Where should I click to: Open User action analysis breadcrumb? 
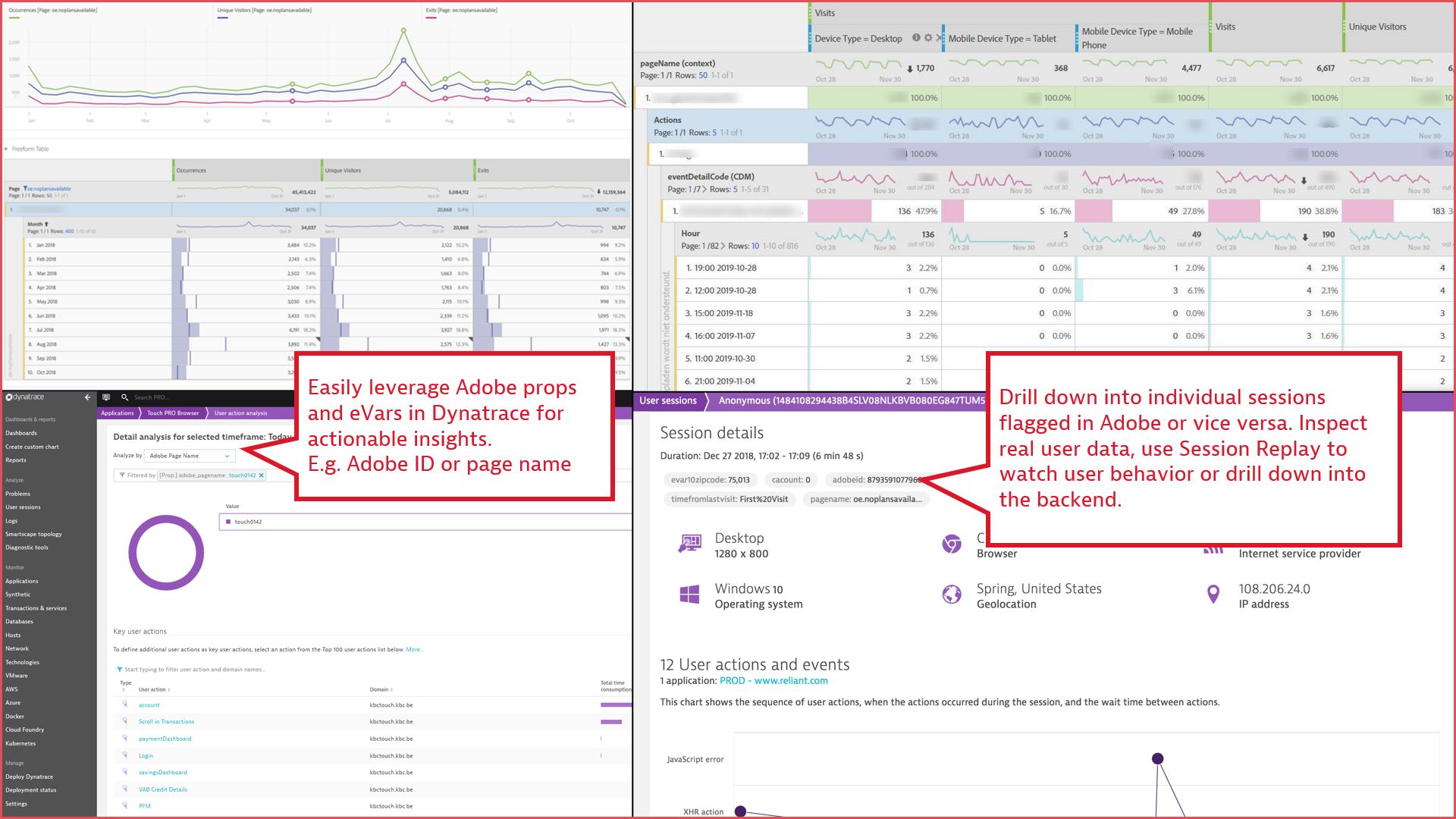point(241,413)
